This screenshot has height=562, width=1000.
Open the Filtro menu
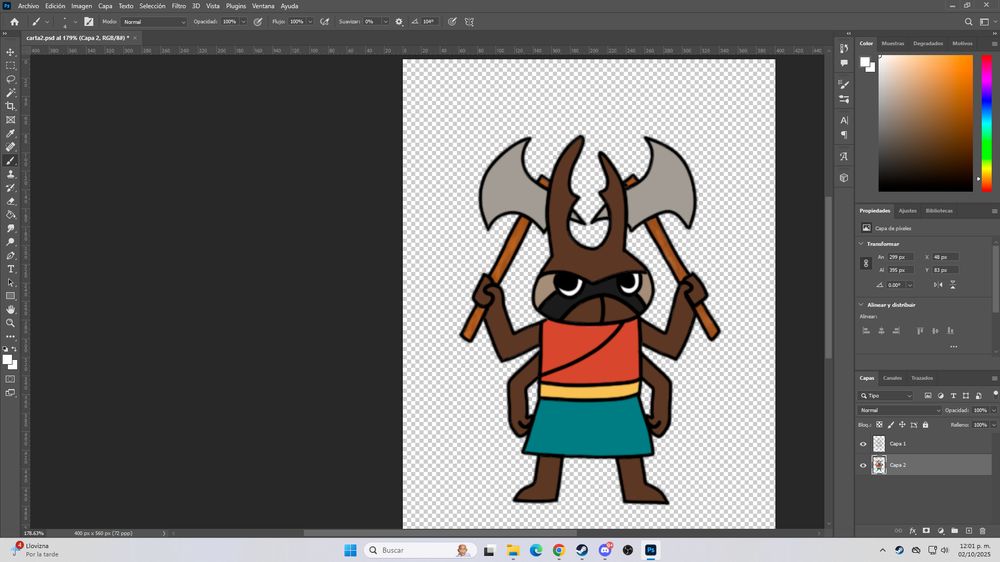tap(178, 6)
